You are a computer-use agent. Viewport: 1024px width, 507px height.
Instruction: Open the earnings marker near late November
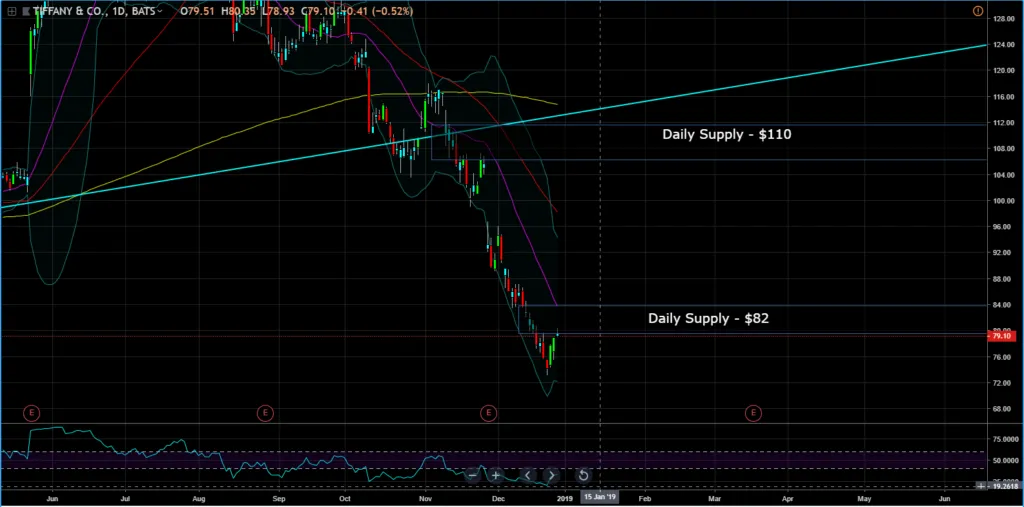tap(488, 411)
